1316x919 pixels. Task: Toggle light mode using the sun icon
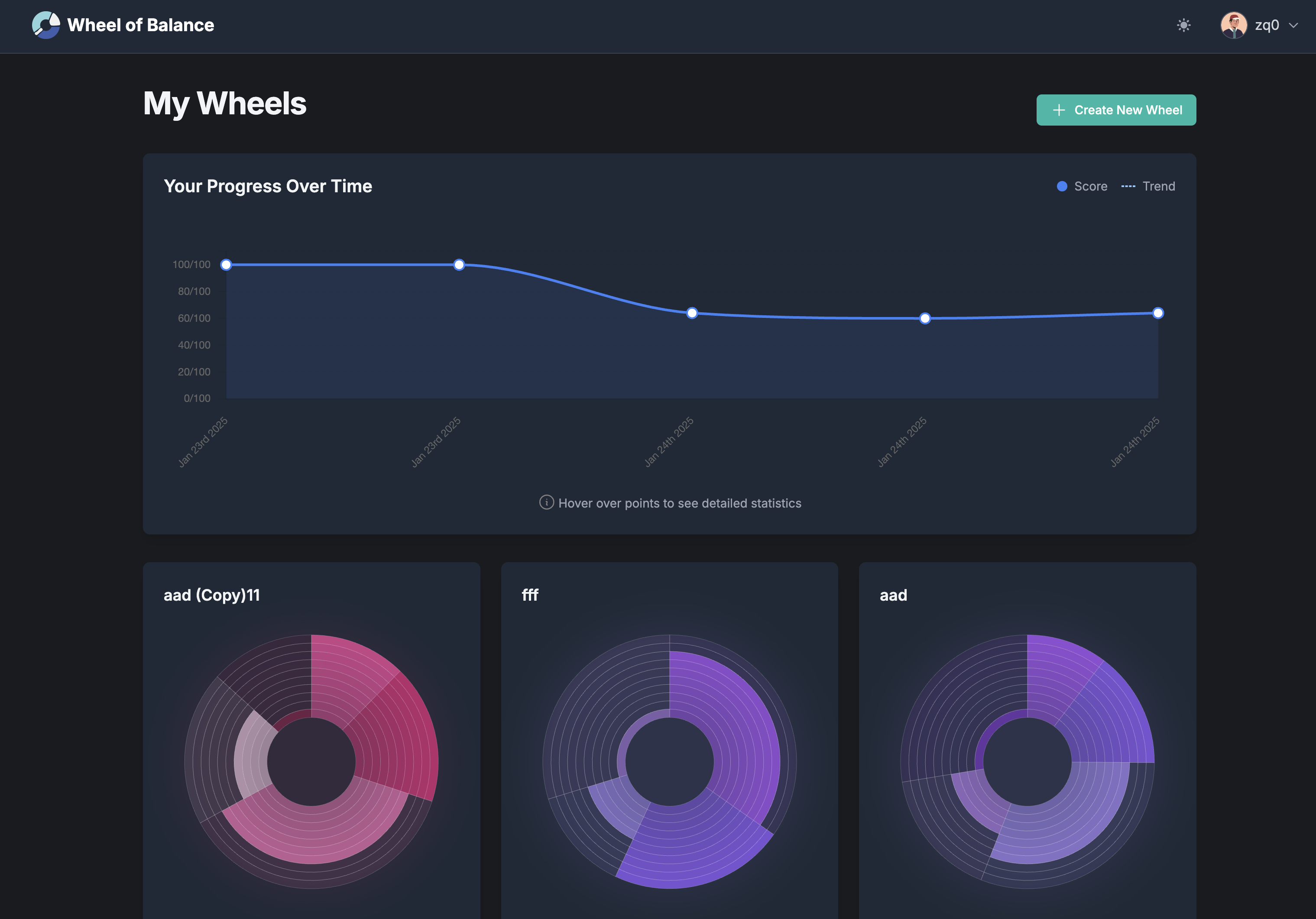point(1183,25)
